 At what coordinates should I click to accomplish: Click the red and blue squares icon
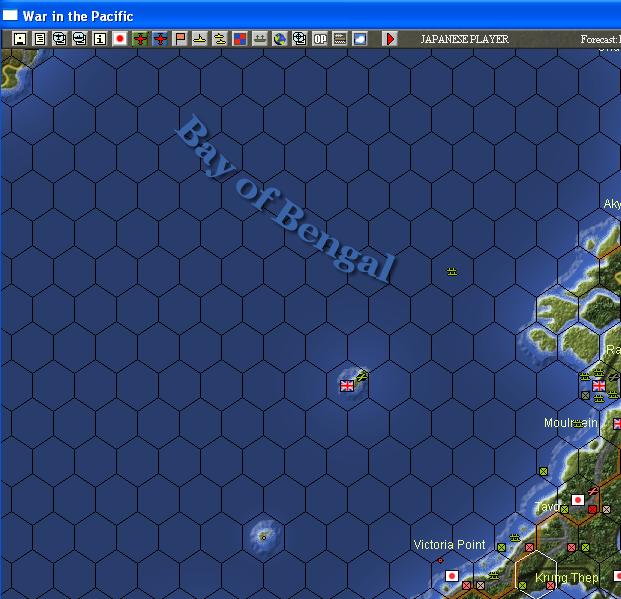click(240, 39)
